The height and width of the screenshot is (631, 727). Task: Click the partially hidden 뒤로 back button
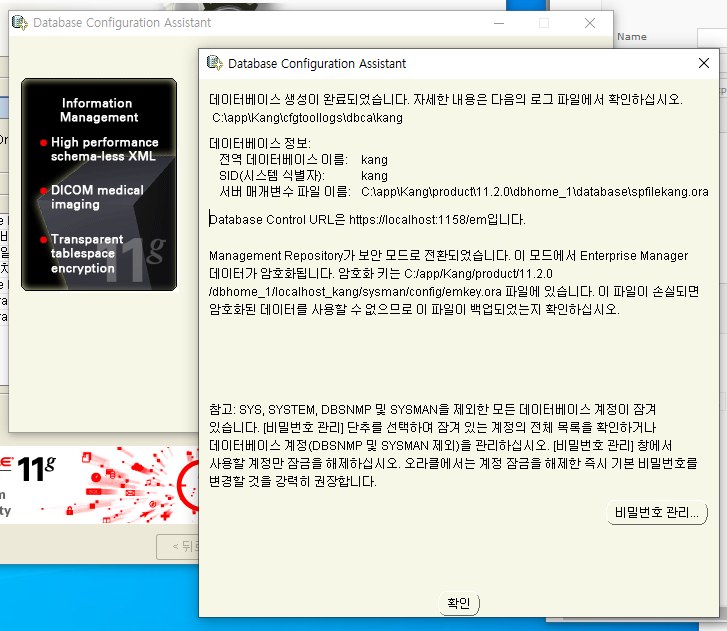pyautogui.click(x=179, y=547)
